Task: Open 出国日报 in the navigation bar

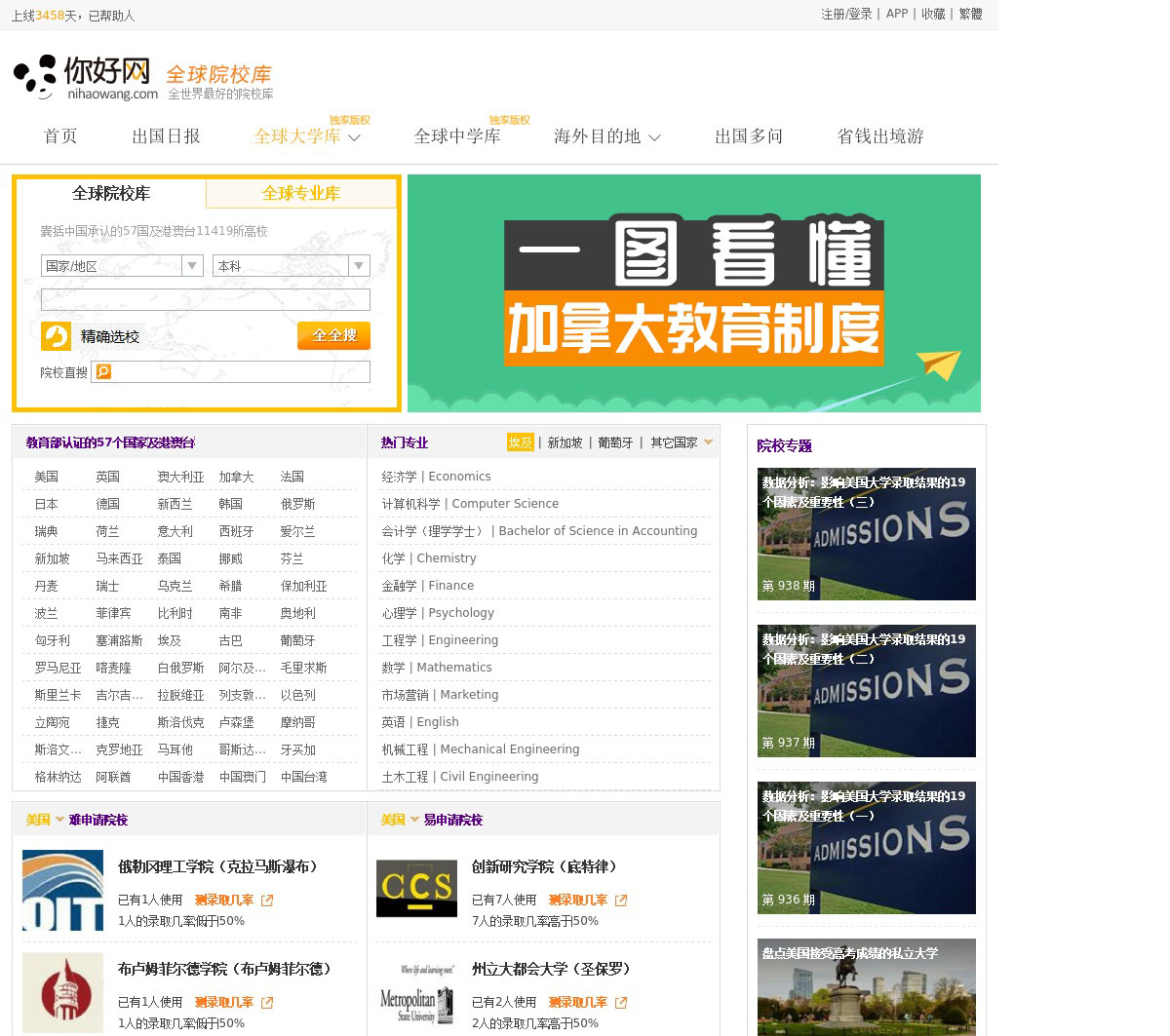Action: 166,136
